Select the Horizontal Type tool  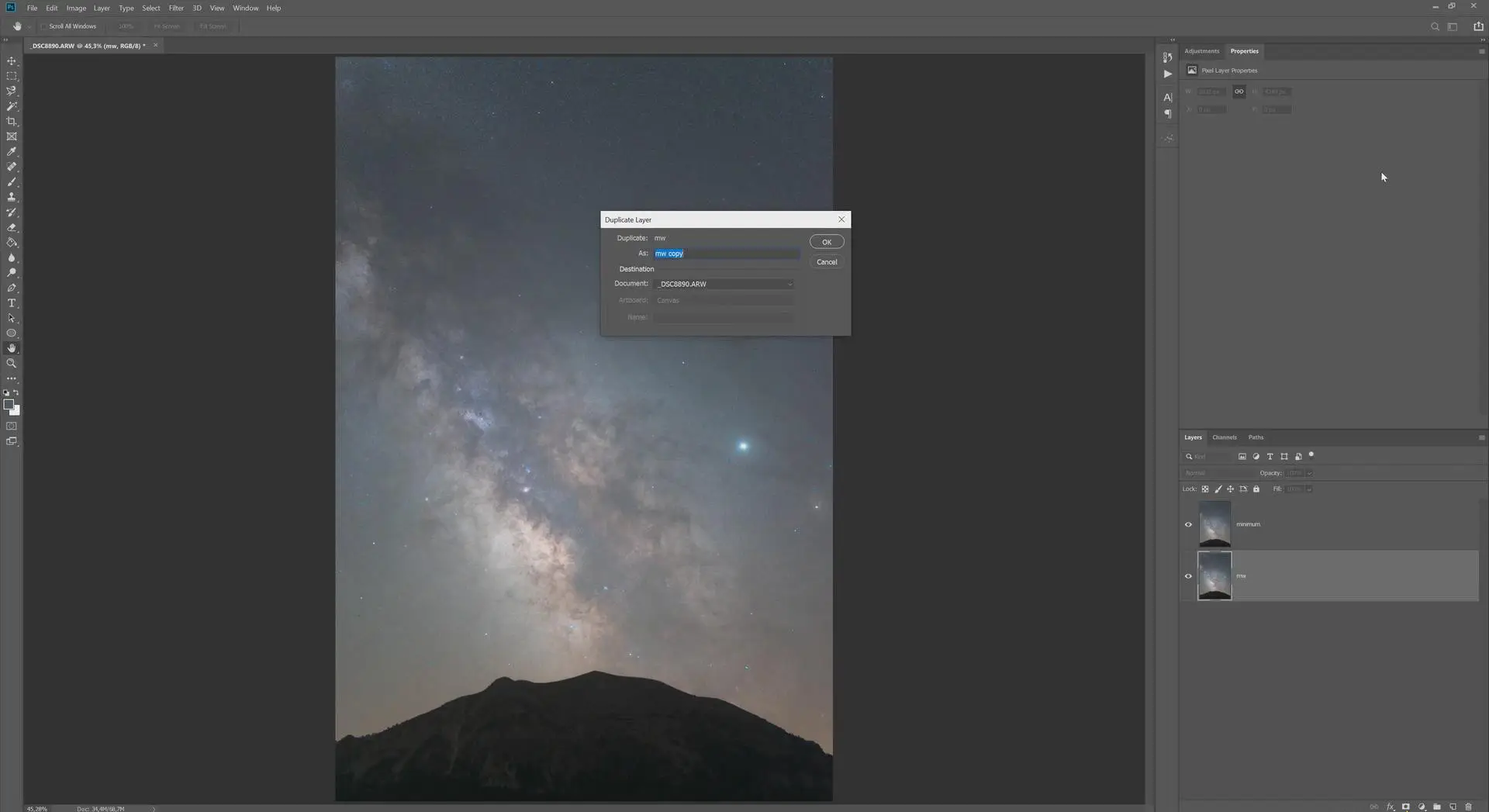(x=12, y=303)
